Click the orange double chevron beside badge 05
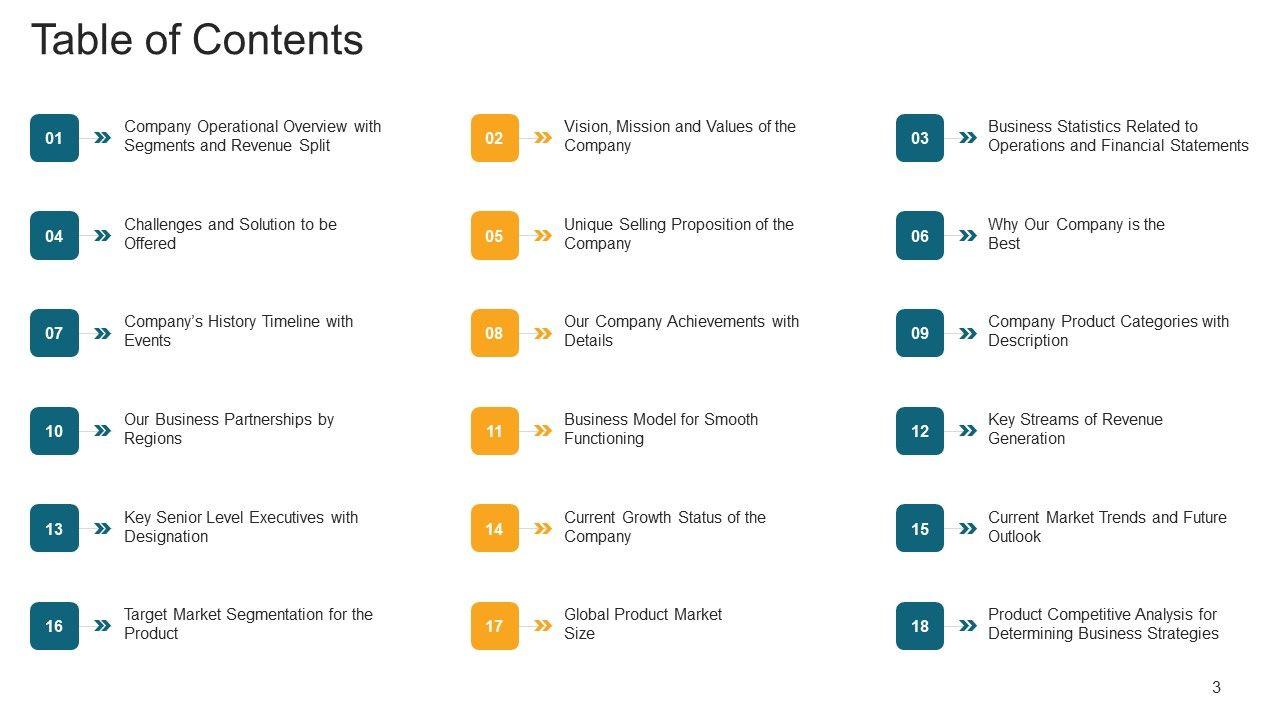 [x=542, y=236]
